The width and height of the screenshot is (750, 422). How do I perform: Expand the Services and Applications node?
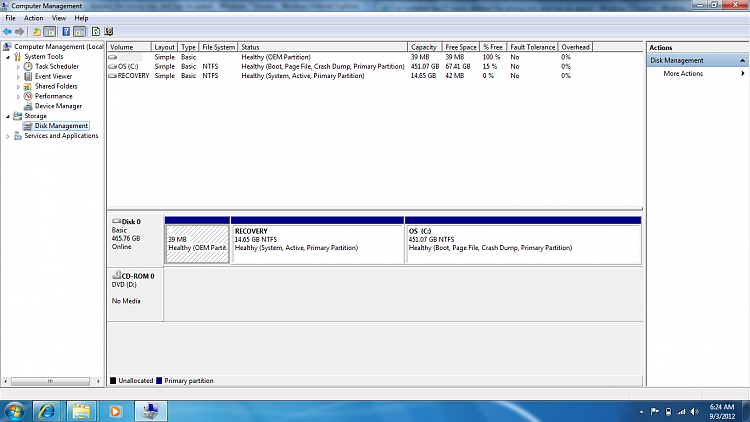pos(8,136)
